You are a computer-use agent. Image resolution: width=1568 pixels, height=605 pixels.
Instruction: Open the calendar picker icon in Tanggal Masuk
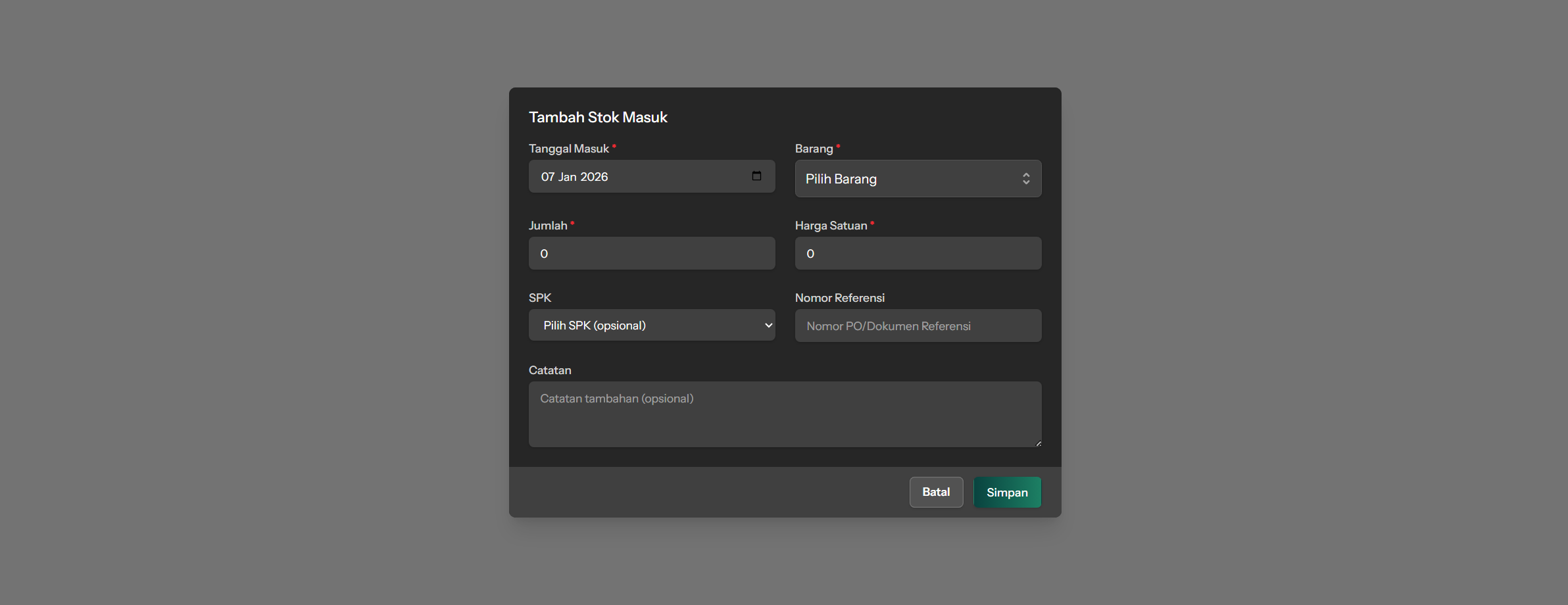pyautogui.click(x=756, y=176)
